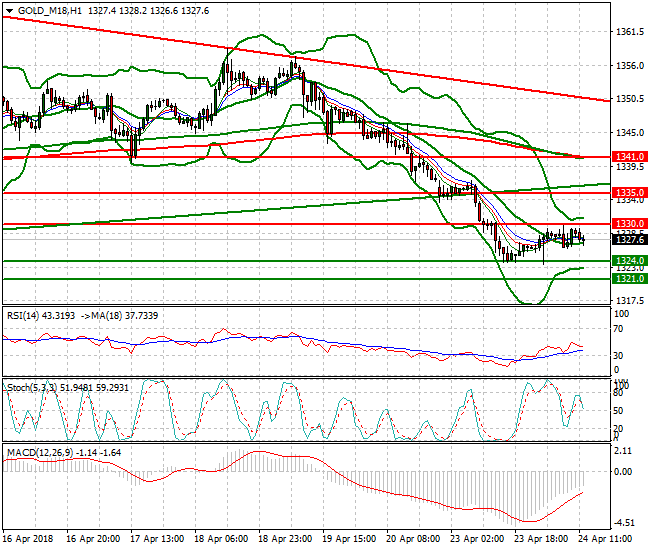Viewport: 650px width, 550px height.
Task: Click the 1361.5 price scale value
Action: [x=630, y=32]
